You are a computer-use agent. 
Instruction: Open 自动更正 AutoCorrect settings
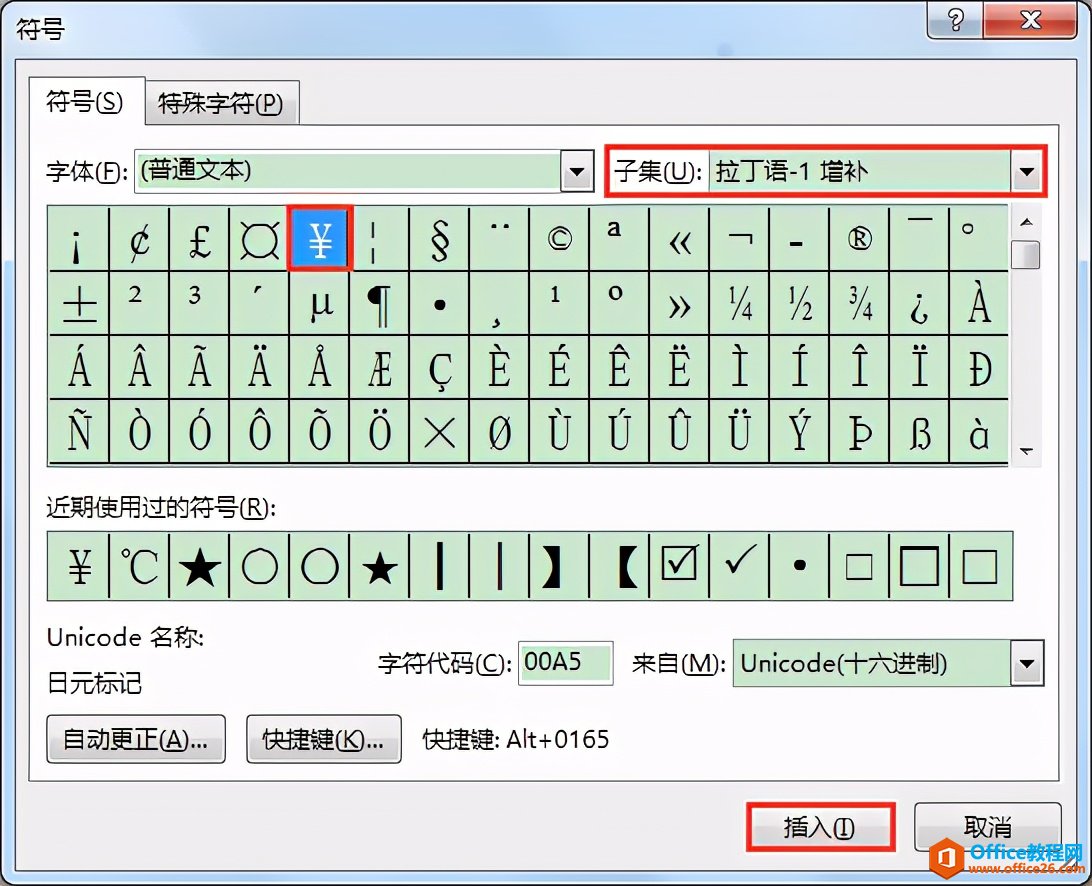click(135, 739)
